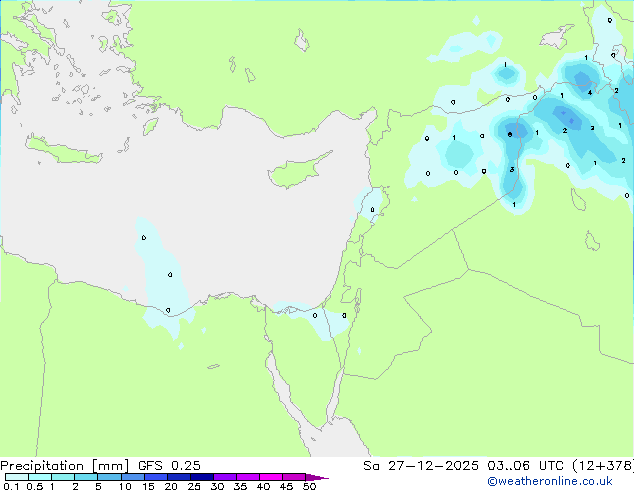Click the '0.1' legend scale label
The width and height of the screenshot is (634, 490).
click(11, 486)
